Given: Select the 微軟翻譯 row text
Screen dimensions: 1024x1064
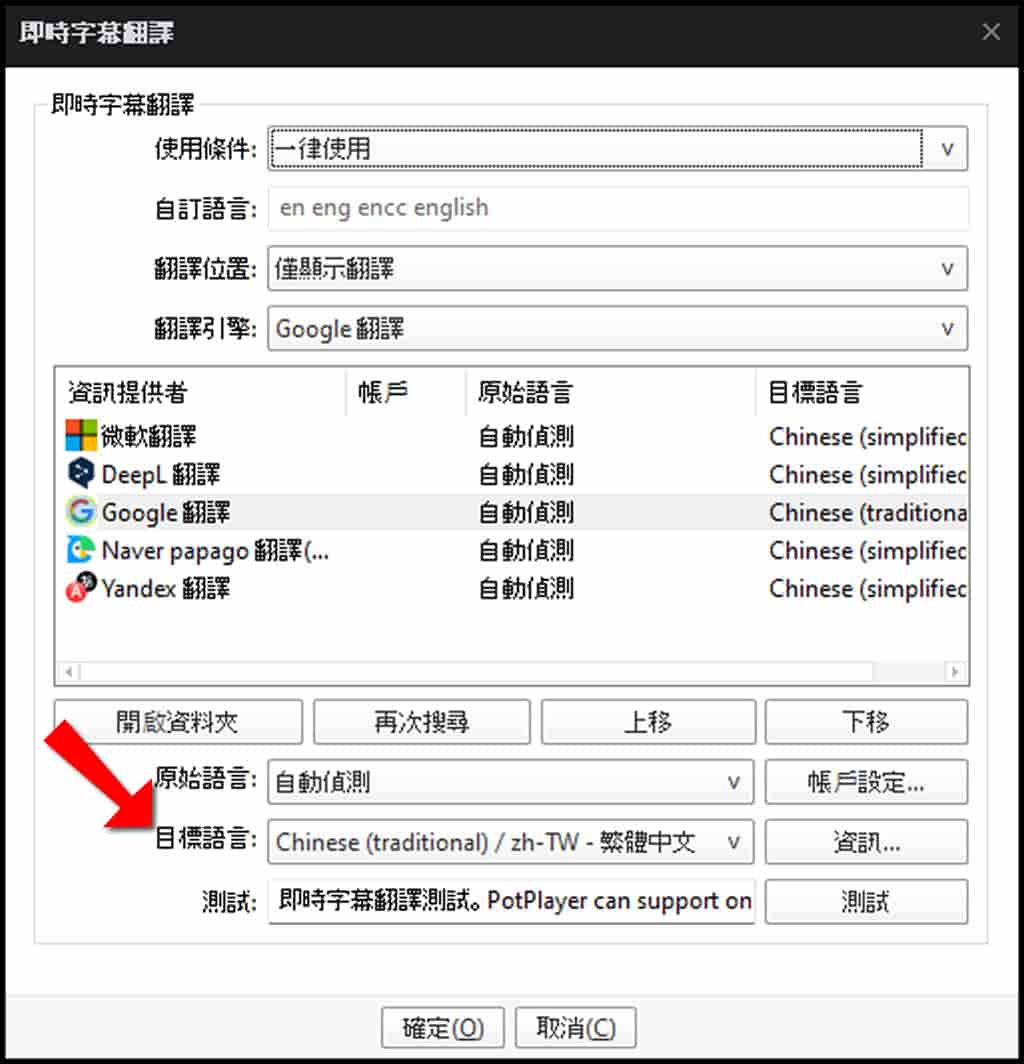Looking at the screenshot, I should (x=149, y=436).
